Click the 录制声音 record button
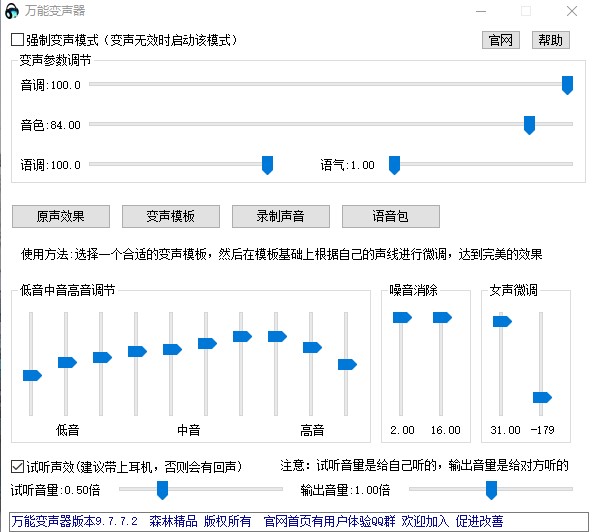Viewport: 592px width, 532px height. pyautogui.click(x=281, y=216)
